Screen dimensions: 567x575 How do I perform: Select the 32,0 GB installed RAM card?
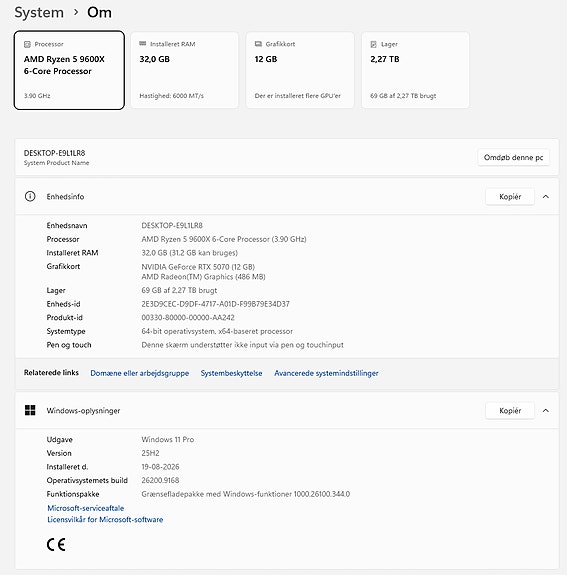184,70
